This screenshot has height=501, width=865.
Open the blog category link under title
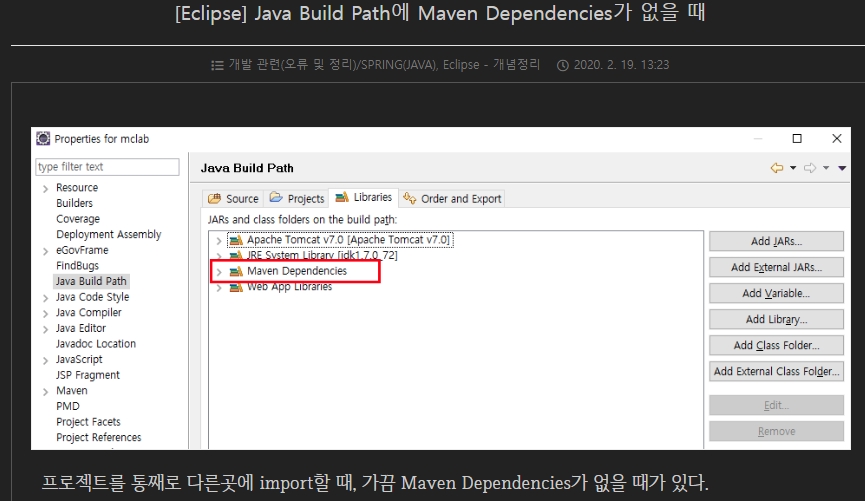tap(384, 65)
